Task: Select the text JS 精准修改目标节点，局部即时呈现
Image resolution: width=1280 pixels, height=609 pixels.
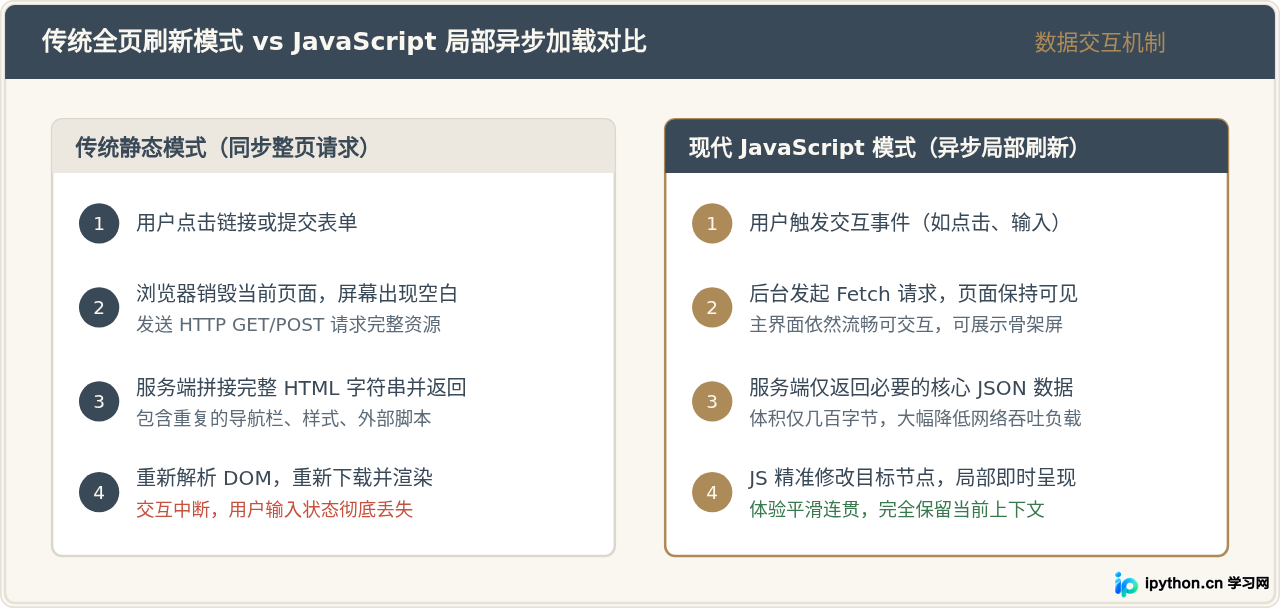Action: (912, 478)
